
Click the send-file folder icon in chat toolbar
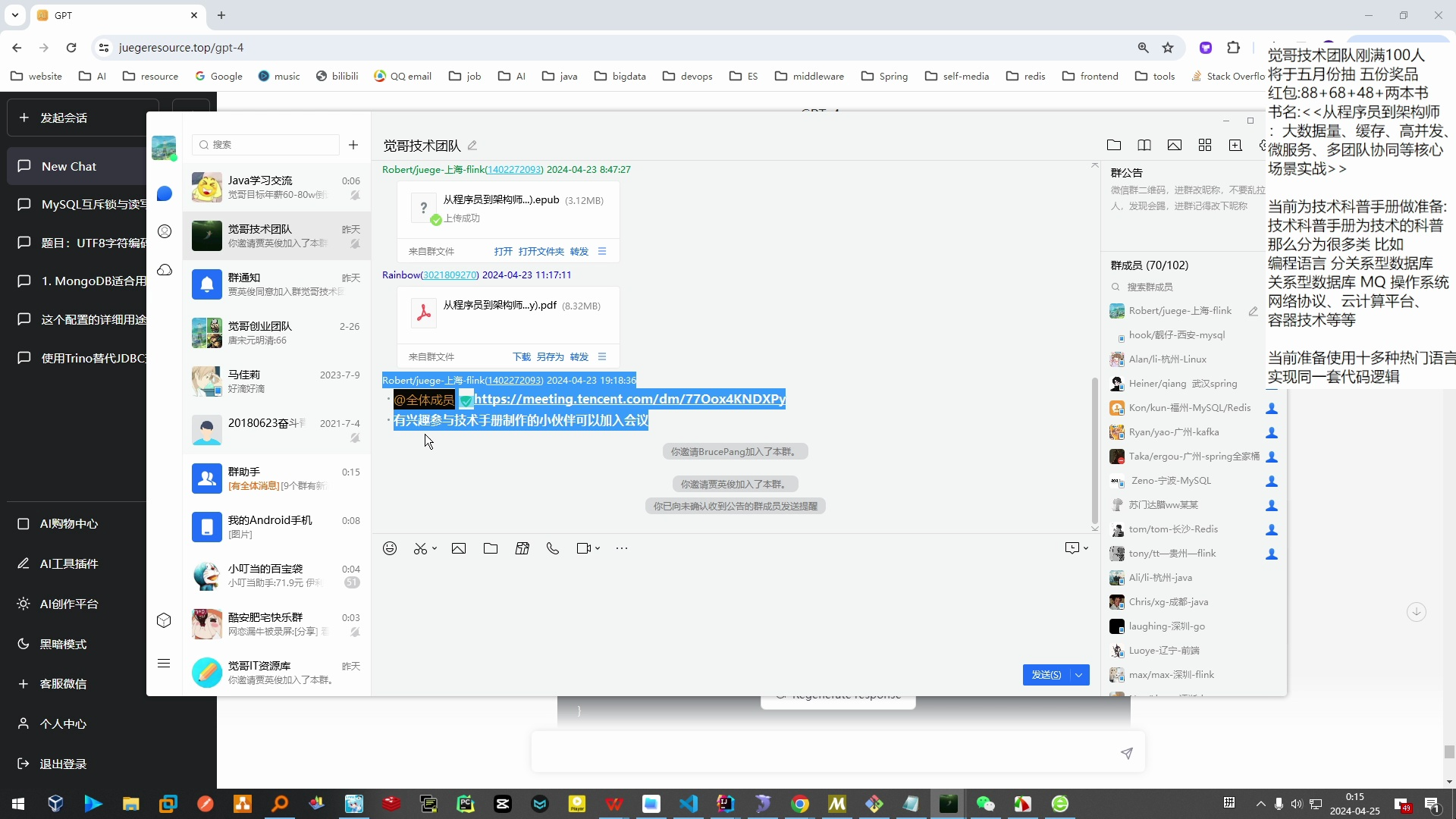(x=491, y=548)
